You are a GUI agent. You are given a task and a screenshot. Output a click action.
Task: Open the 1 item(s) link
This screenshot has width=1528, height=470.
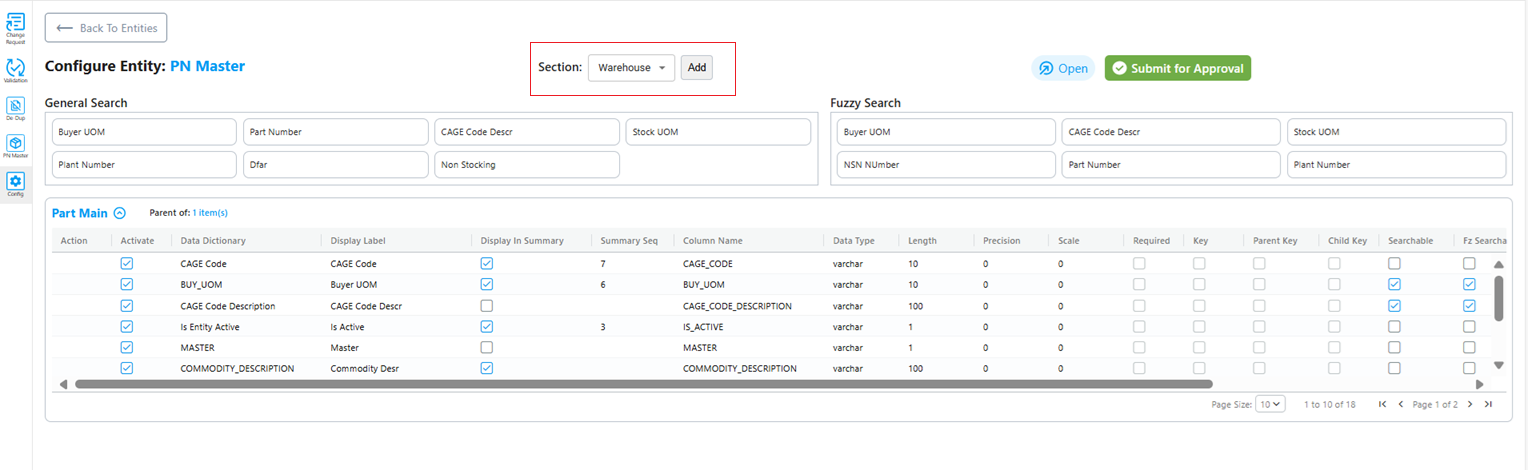(x=210, y=213)
